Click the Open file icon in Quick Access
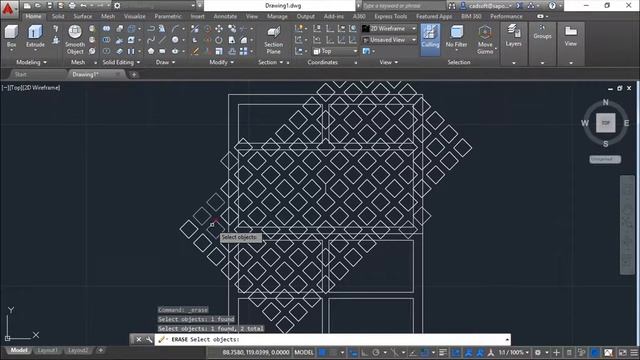 tap(38, 6)
